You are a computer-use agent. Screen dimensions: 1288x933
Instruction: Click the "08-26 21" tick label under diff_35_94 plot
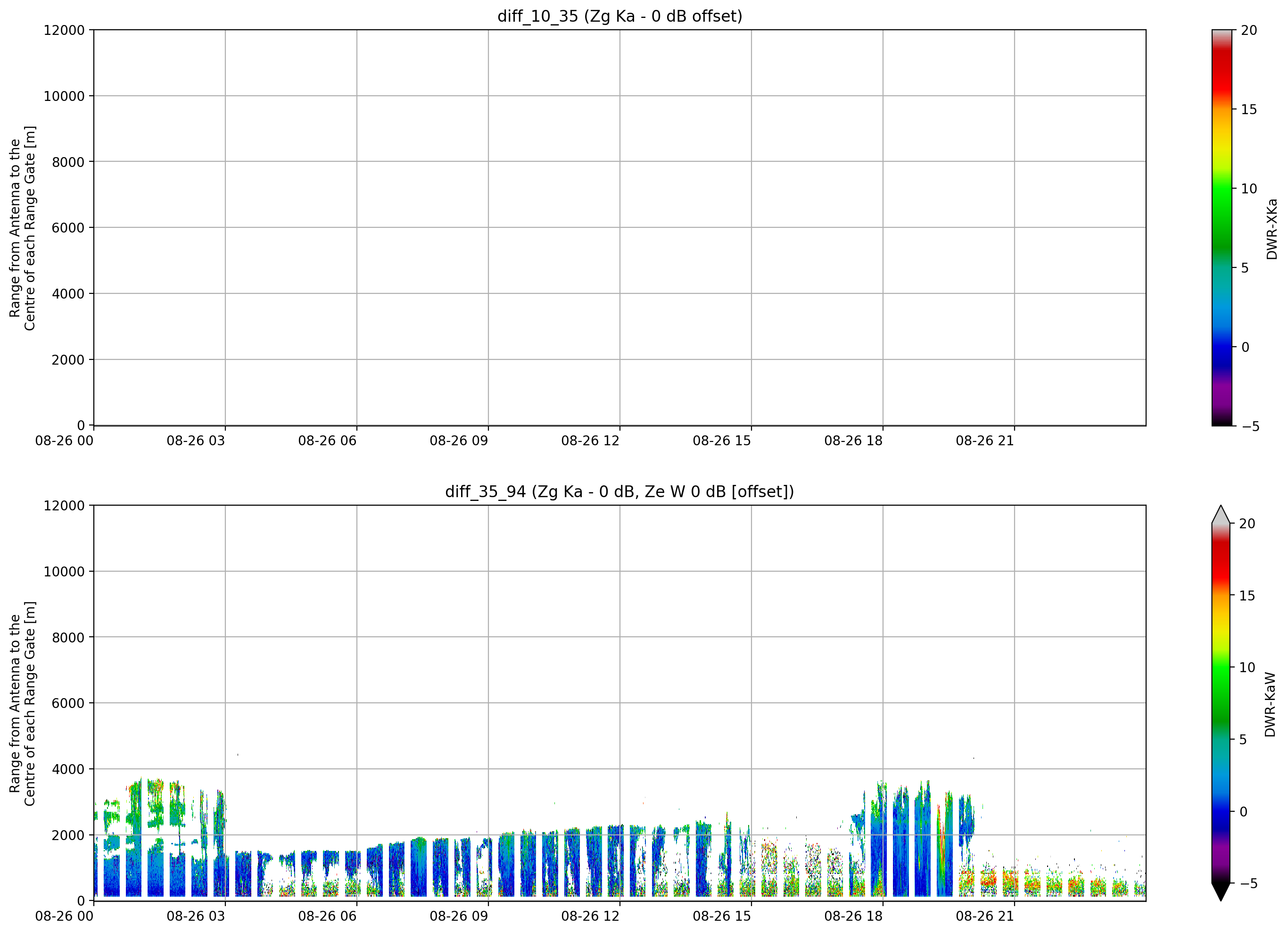985,916
